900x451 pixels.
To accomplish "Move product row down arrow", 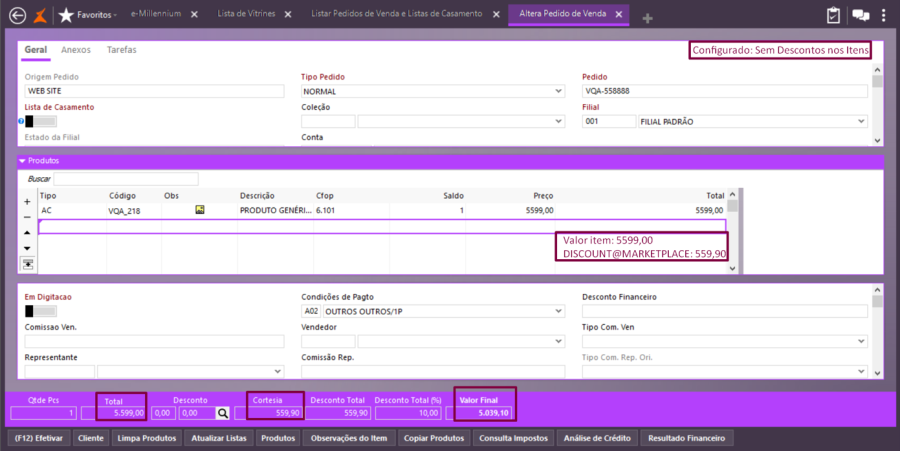I will [27, 248].
